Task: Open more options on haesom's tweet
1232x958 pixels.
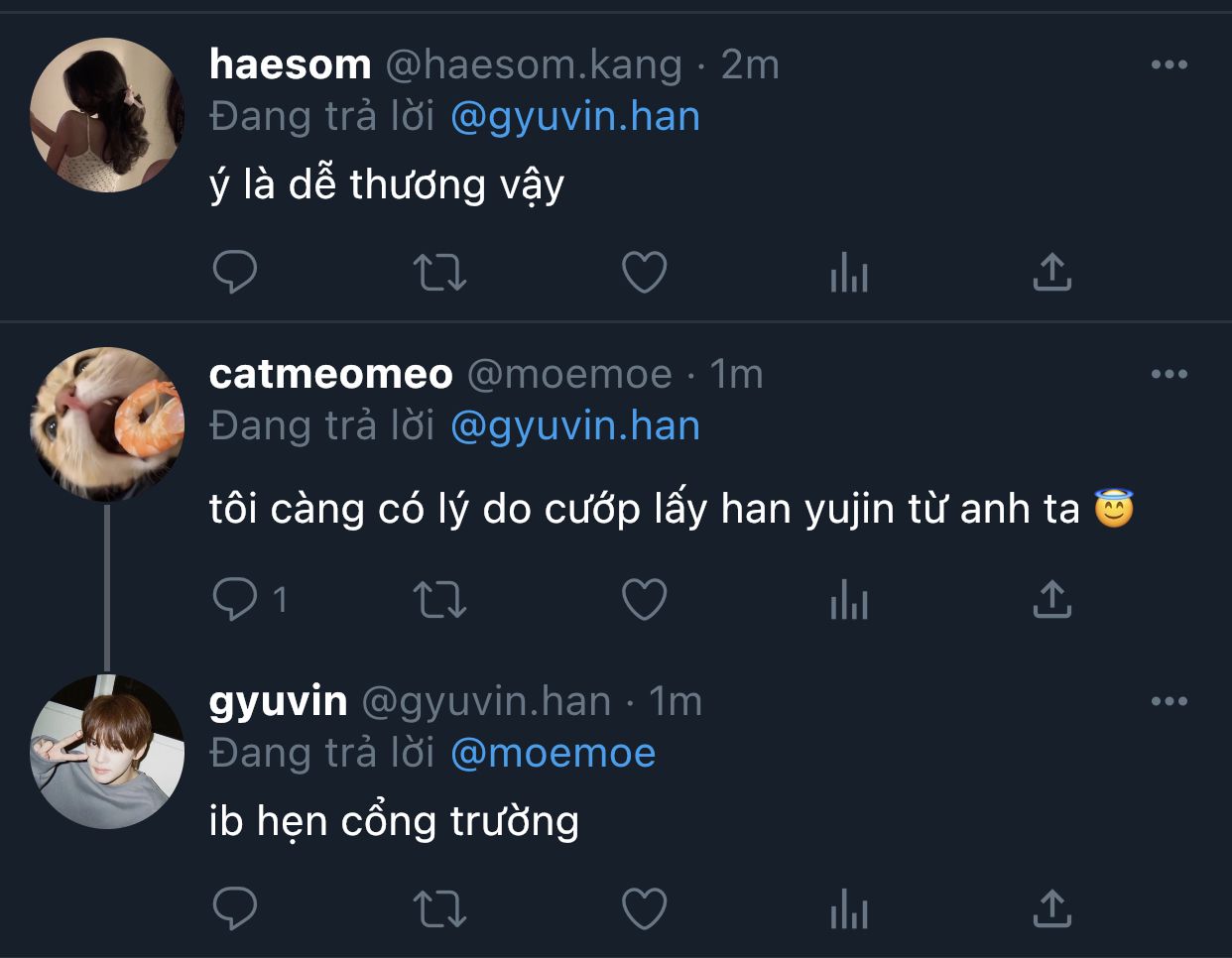Action: pyautogui.click(x=1170, y=64)
